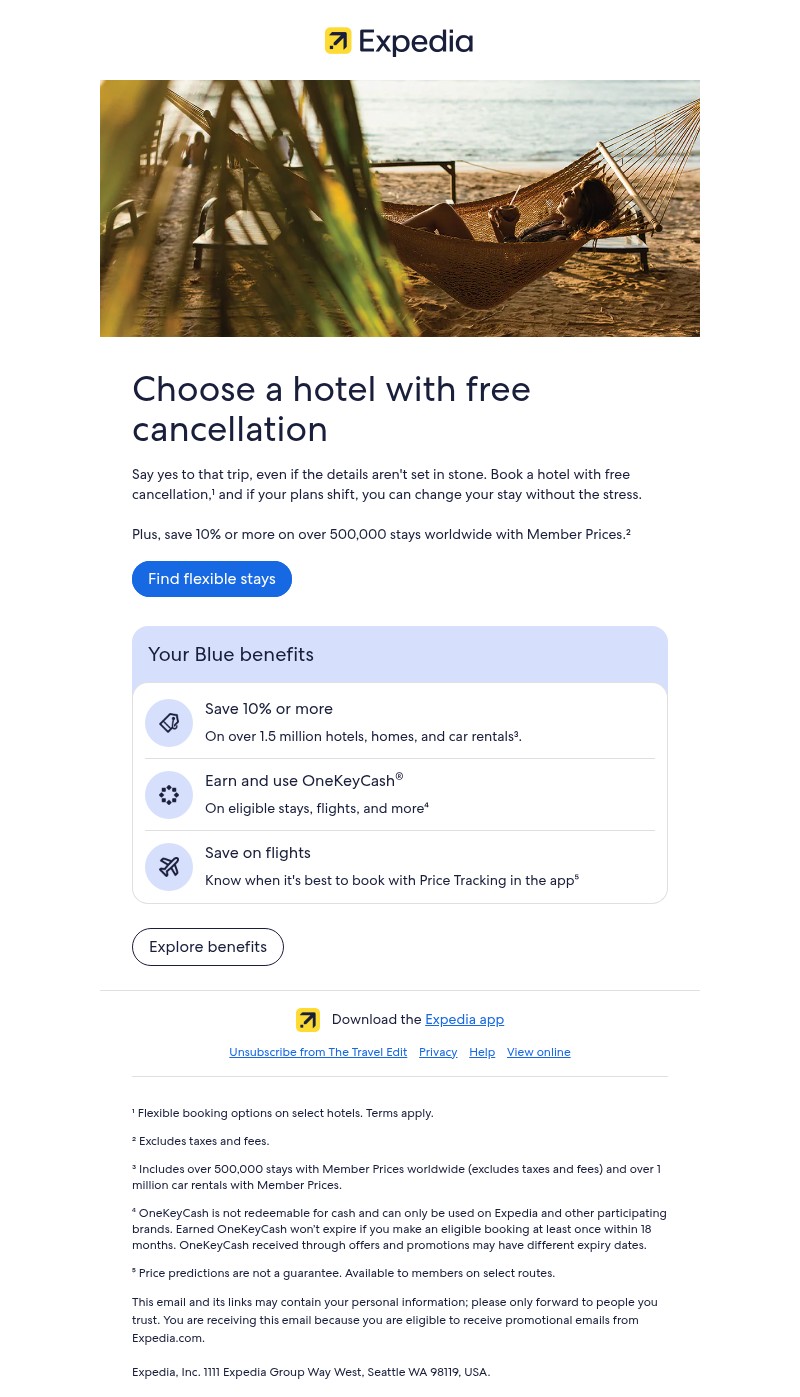Click the Save on flights benefit title
This screenshot has height=1397, width=800.
(258, 853)
